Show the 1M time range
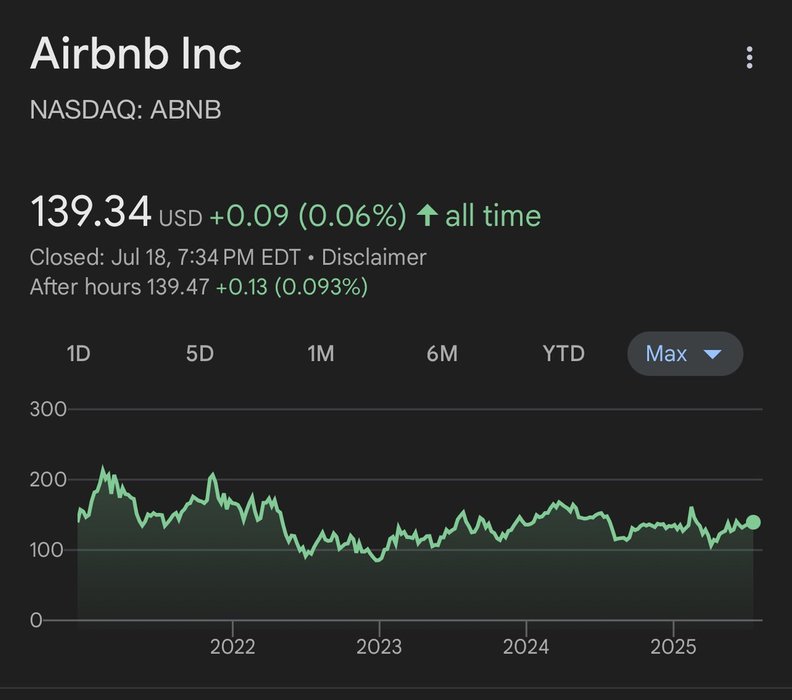This screenshot has height=700, width=792. pos(320,354)
